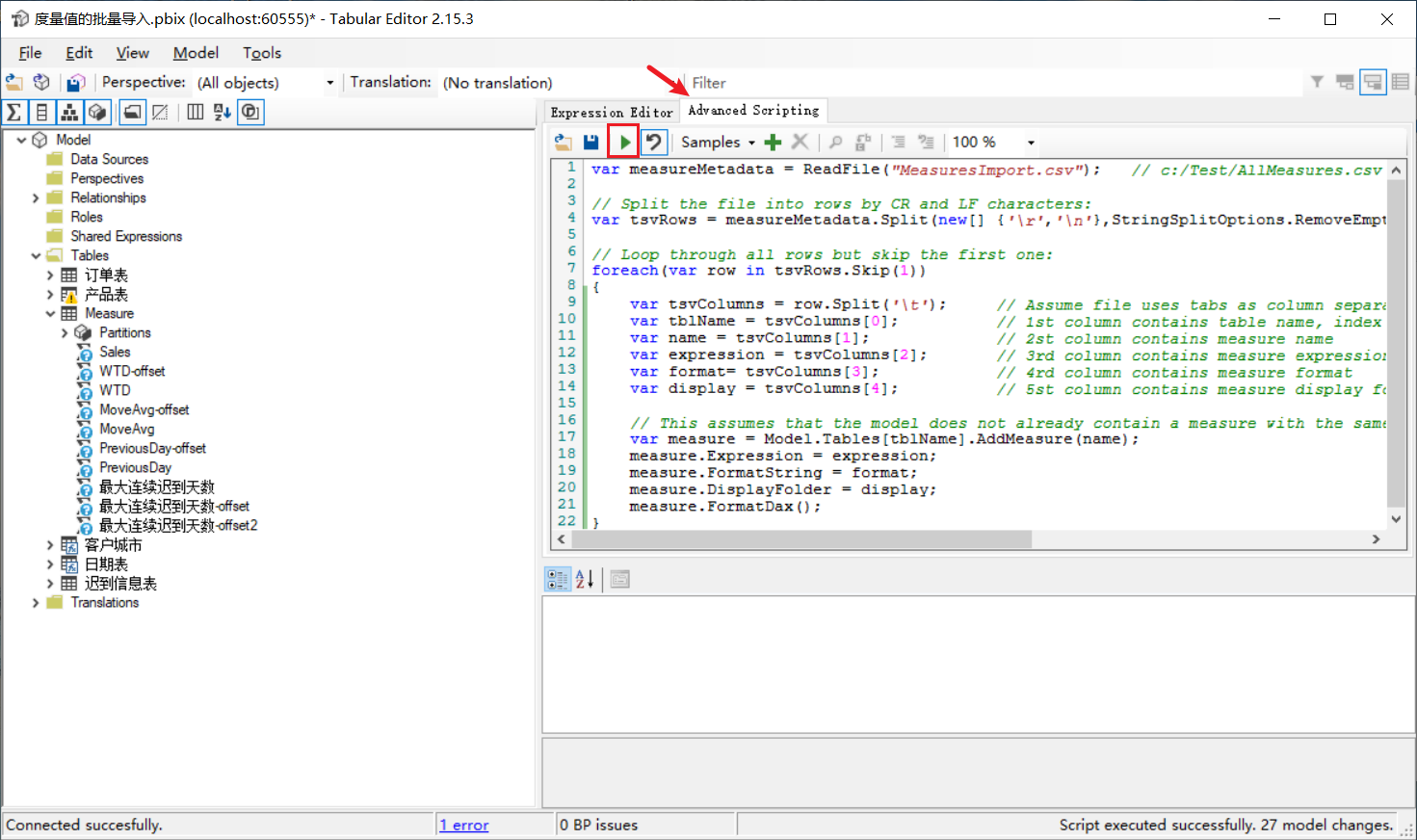Select the Sales measure in the tree

[x=115, y=353]
